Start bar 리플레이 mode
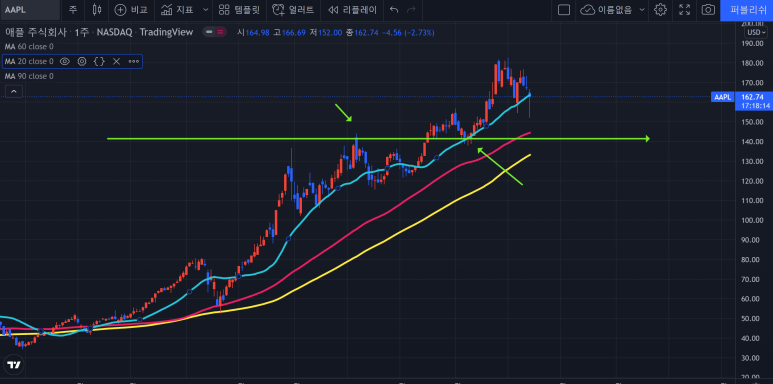The width and height of the screenshot is (773, 384). point(352,9)
